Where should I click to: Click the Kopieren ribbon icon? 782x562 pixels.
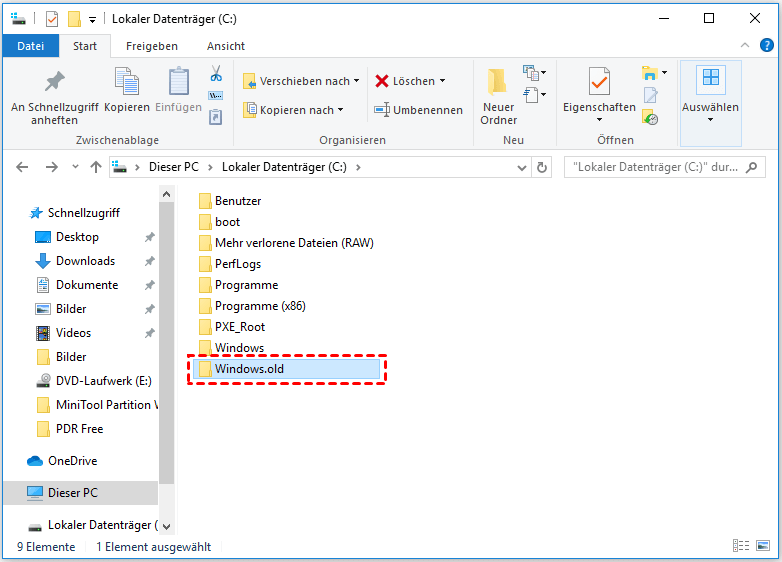pyautogui.click(x=127, y=81)
